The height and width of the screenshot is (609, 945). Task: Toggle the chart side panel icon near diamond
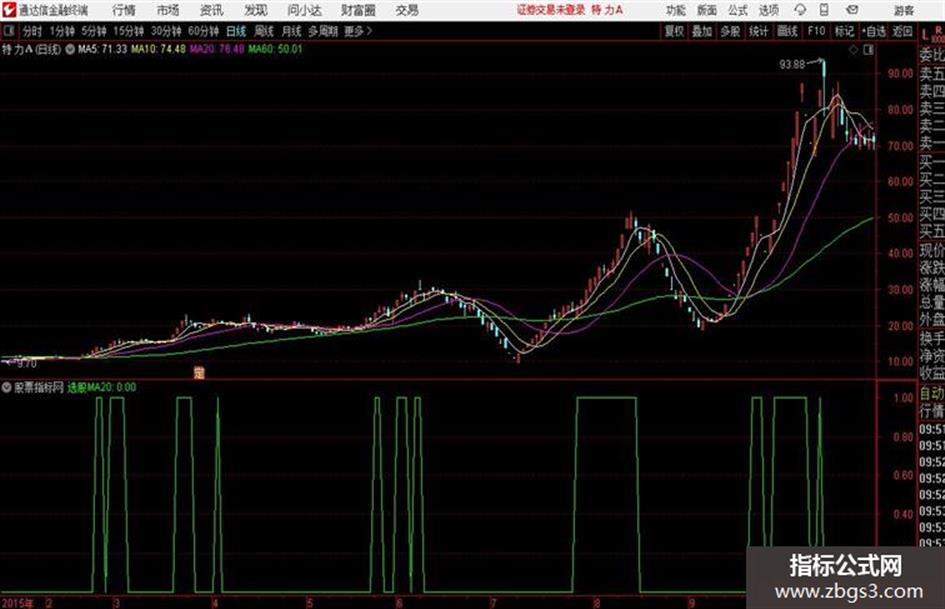868,50
